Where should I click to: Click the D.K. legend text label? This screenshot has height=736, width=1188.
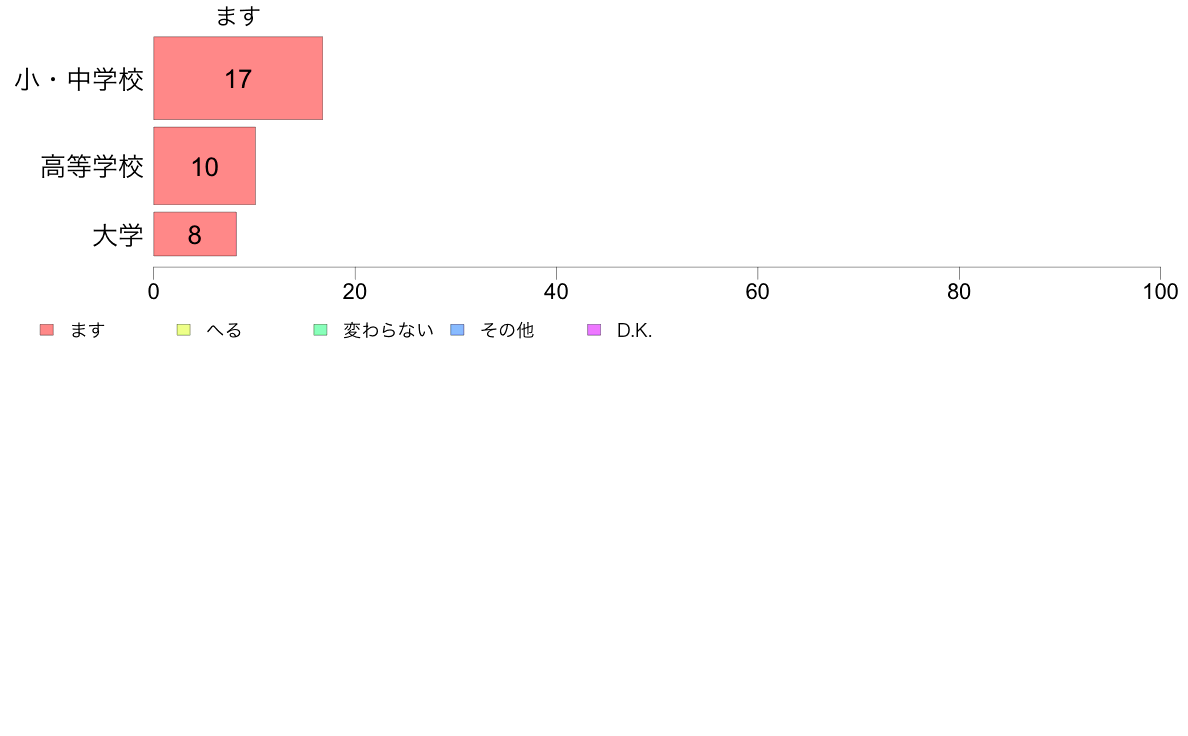634,330
